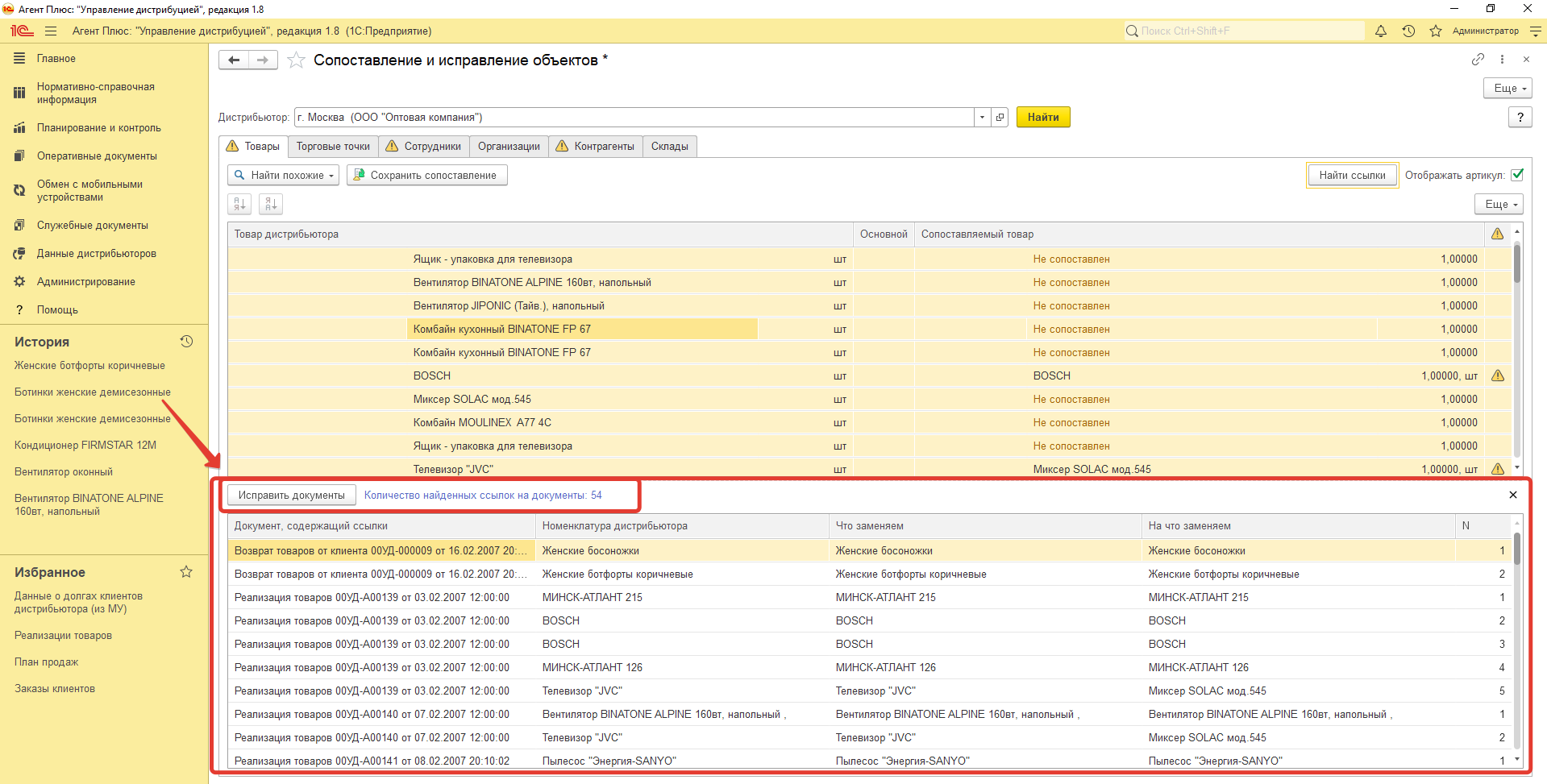
Task: Open Найти похожие dropdown
Action: [x=284, y=176]
